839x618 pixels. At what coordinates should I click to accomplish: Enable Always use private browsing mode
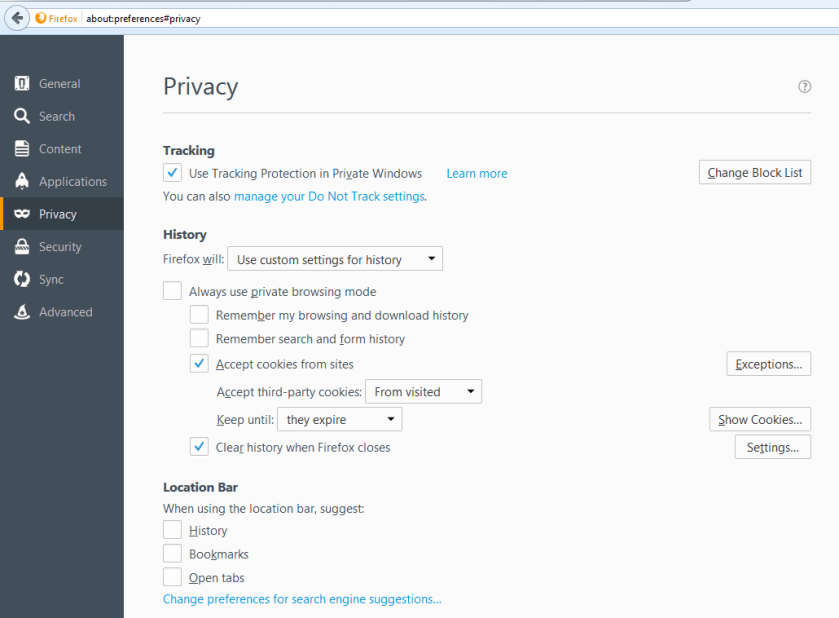click(x=172, y=290)
